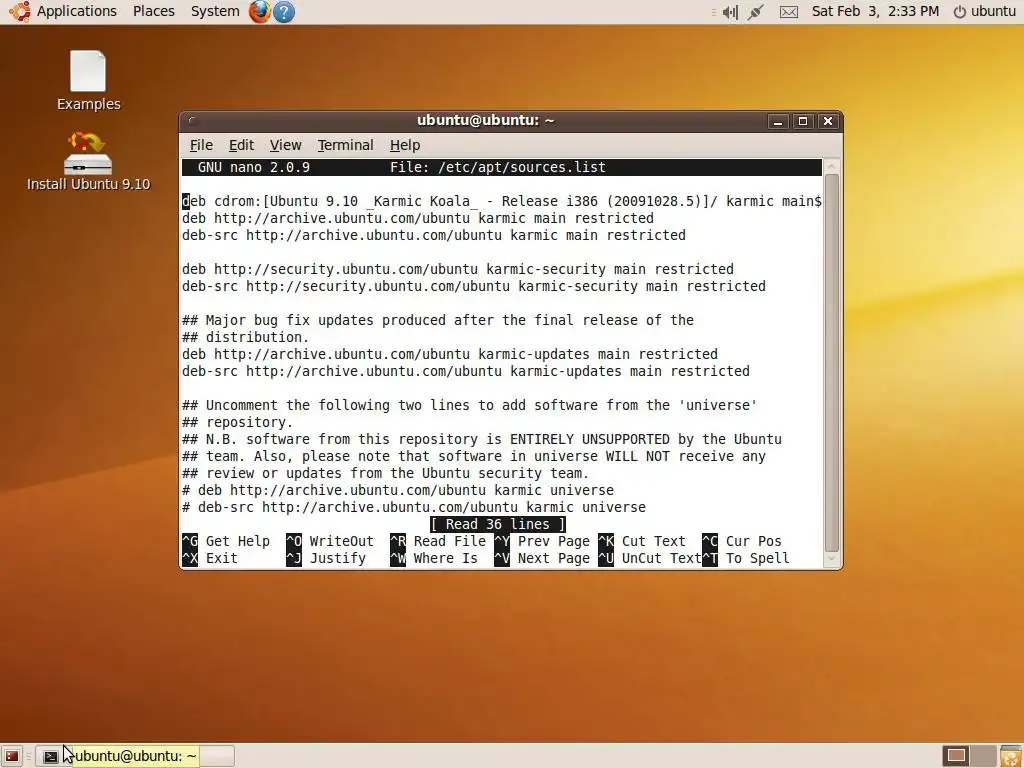
Task: Click the '^Y Prev Page' nano shortcut
Action: coord(542,541)
